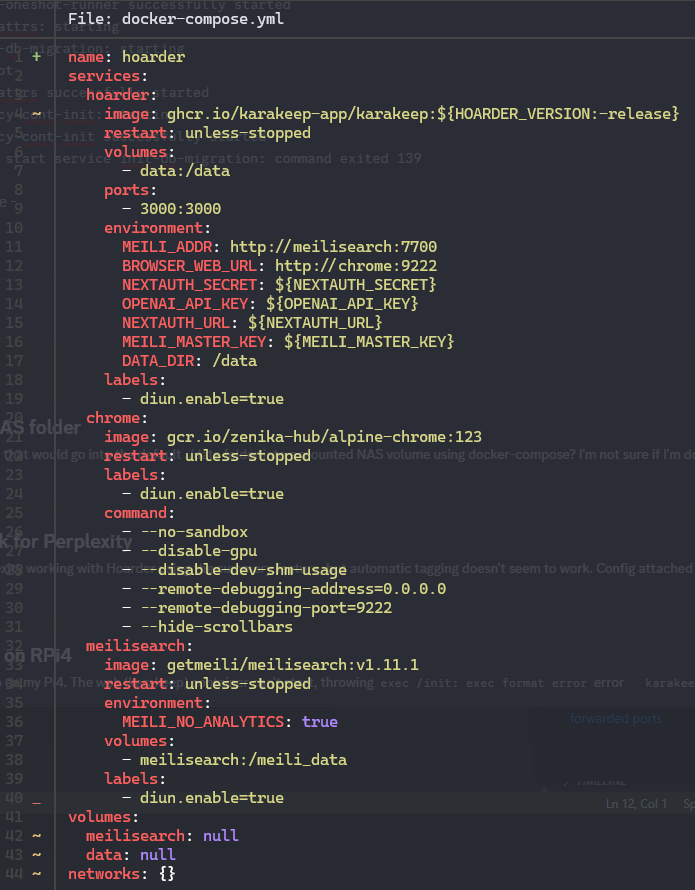Image resolution: width=695 pixels, height=890 pixels.
Task: Click the tilde marker next to 'data: null'
Action: [x=36, y=855]
